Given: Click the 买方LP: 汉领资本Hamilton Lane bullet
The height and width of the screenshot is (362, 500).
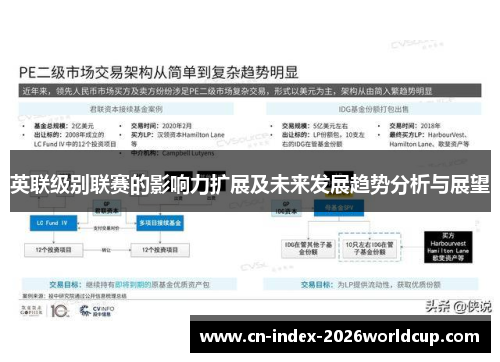Looking at the screenshot, I should click(x=178, y=139).
